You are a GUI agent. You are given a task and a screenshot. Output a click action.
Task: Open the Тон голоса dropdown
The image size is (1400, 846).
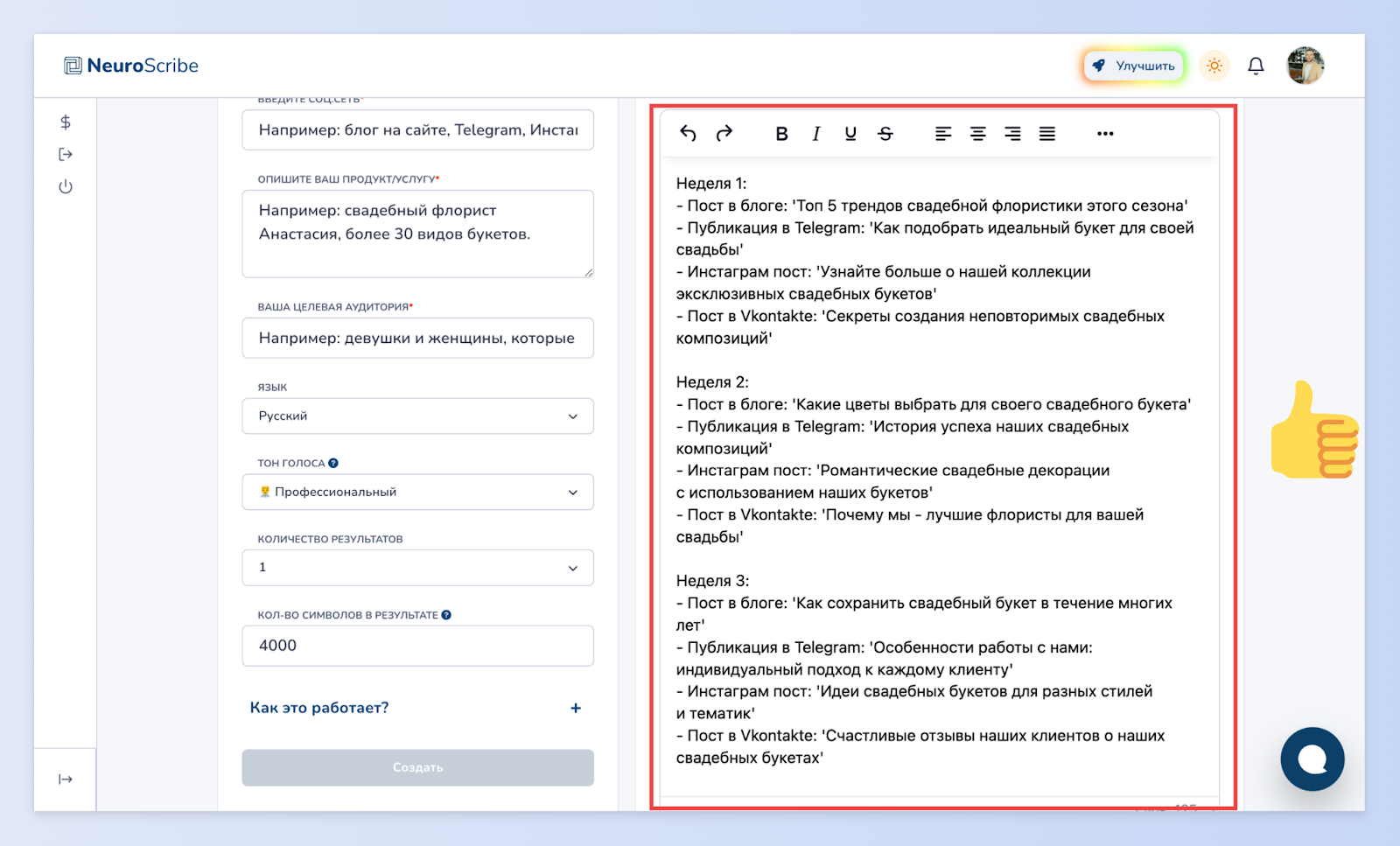click(x=417, y=492)
